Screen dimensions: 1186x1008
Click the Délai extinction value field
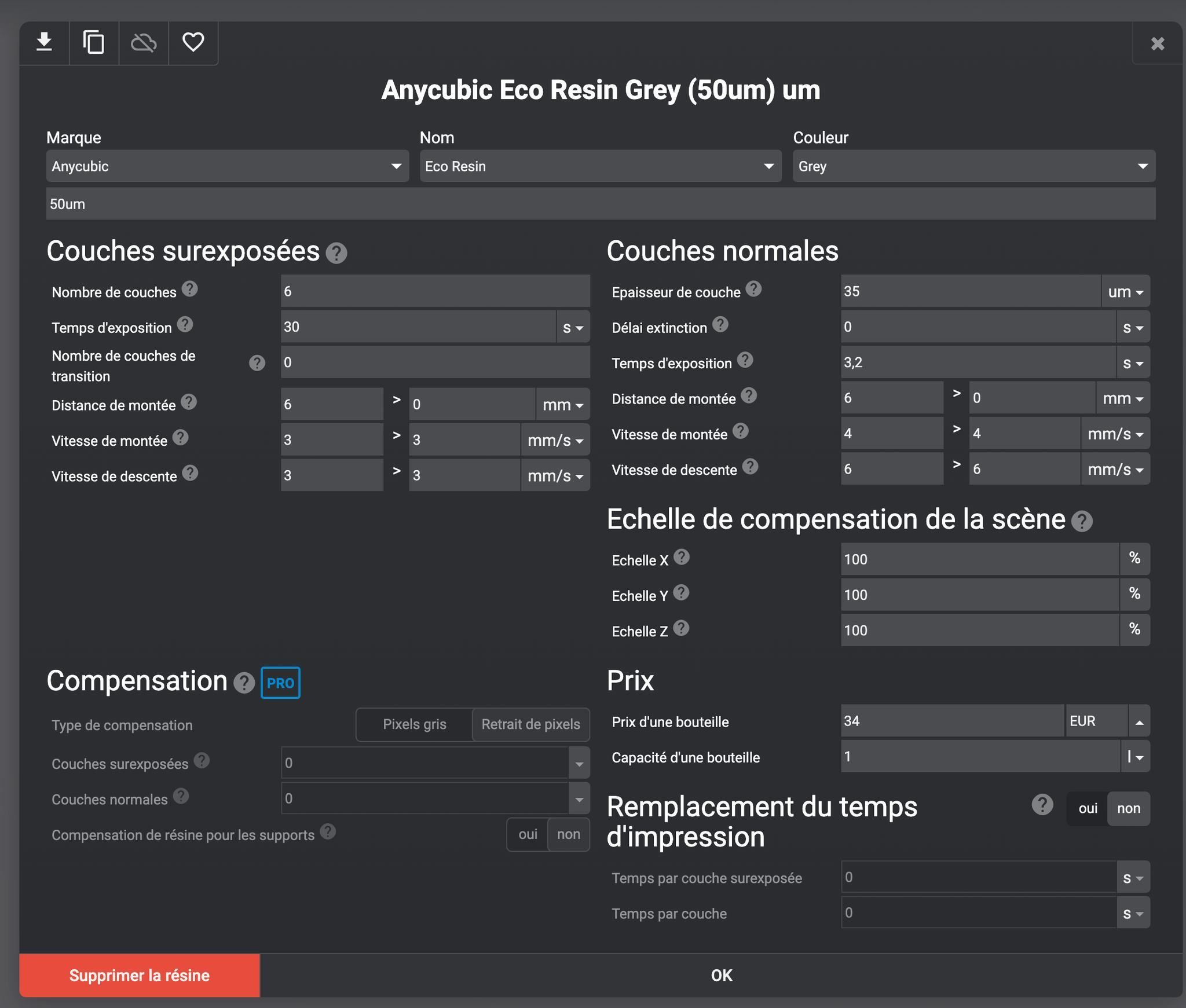pyautogui.click(x=978, y=327)
